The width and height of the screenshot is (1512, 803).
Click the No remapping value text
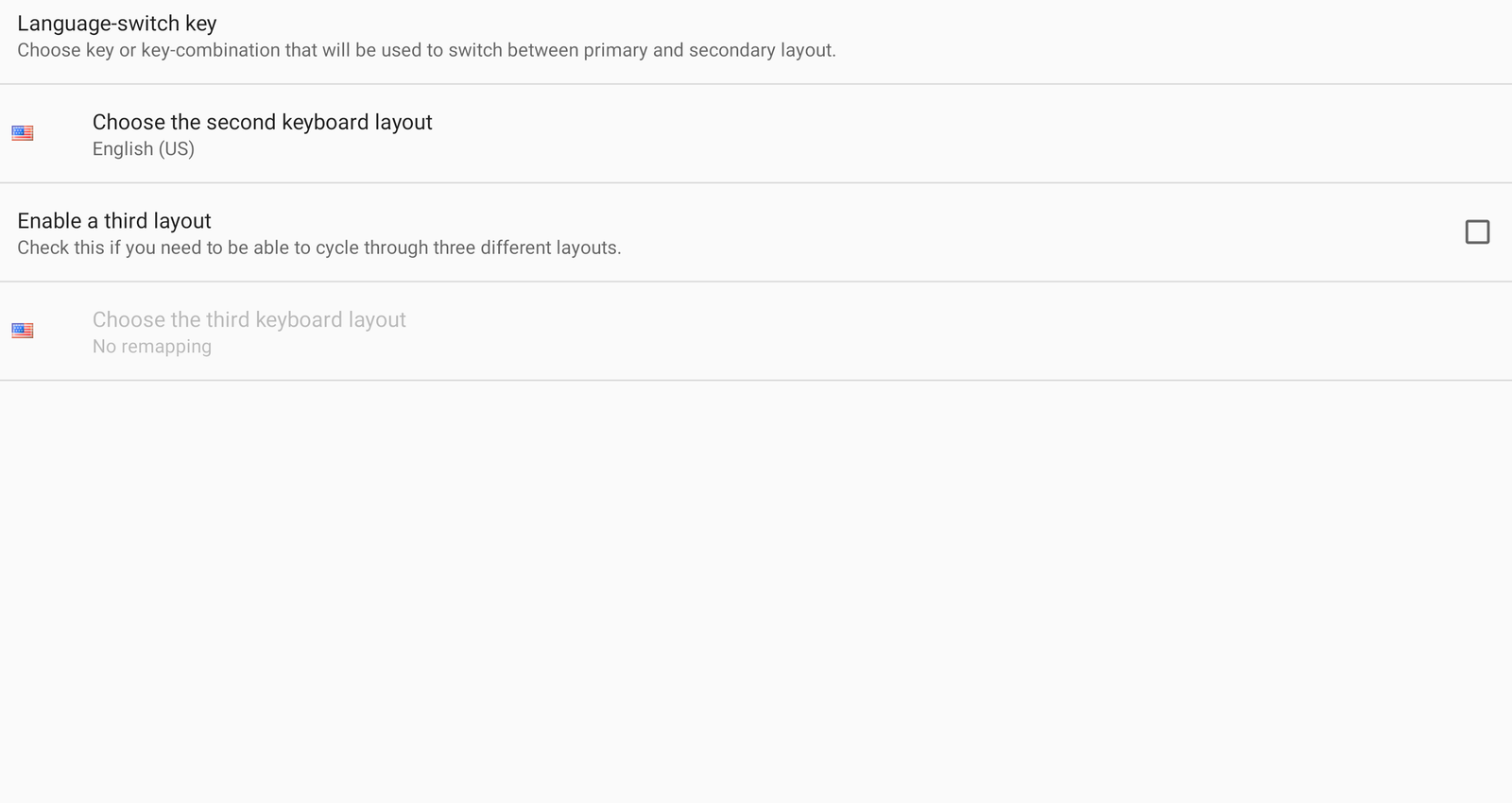point(152,347)
